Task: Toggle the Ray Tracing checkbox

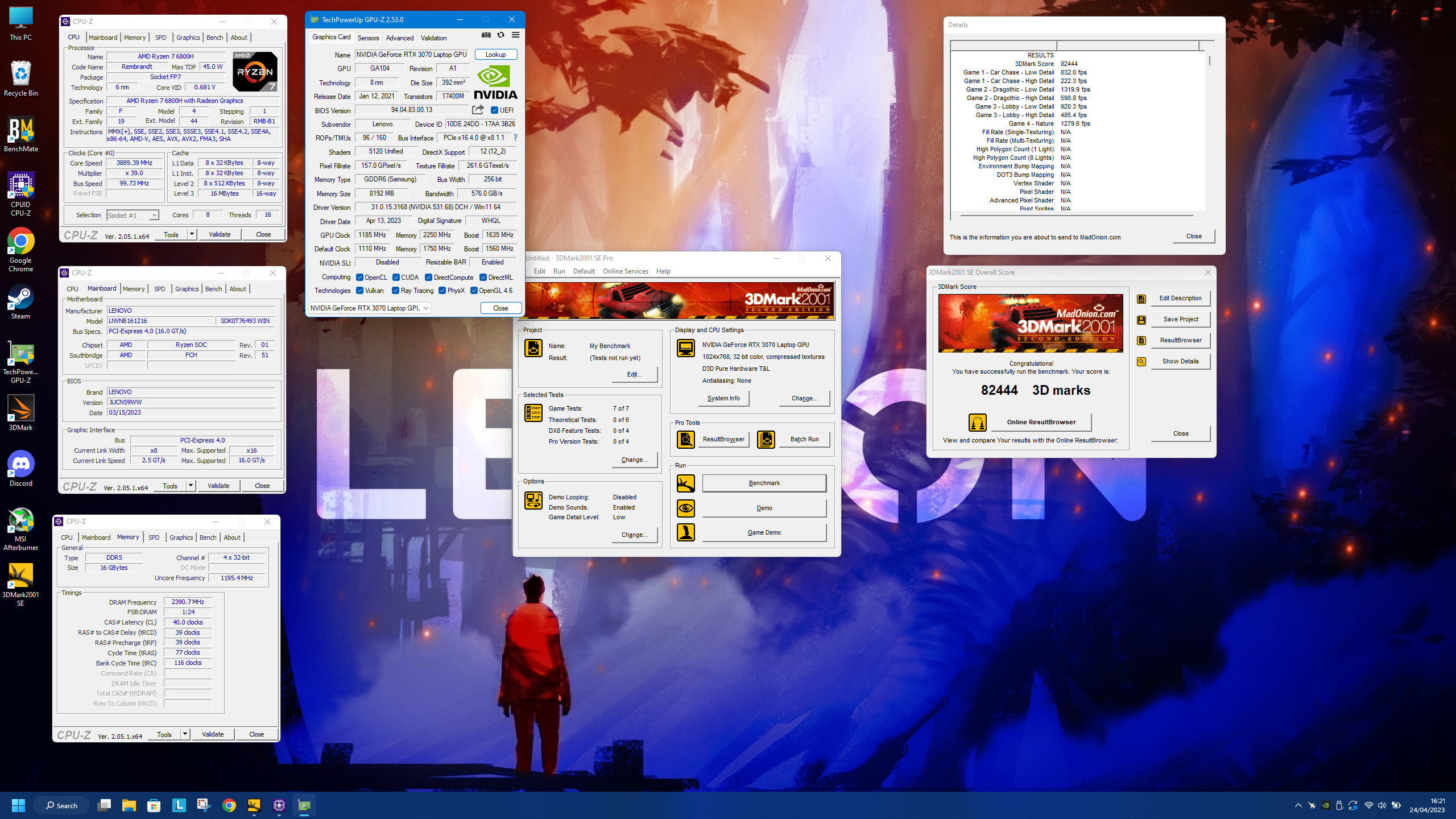Action: tap(395, 291)
